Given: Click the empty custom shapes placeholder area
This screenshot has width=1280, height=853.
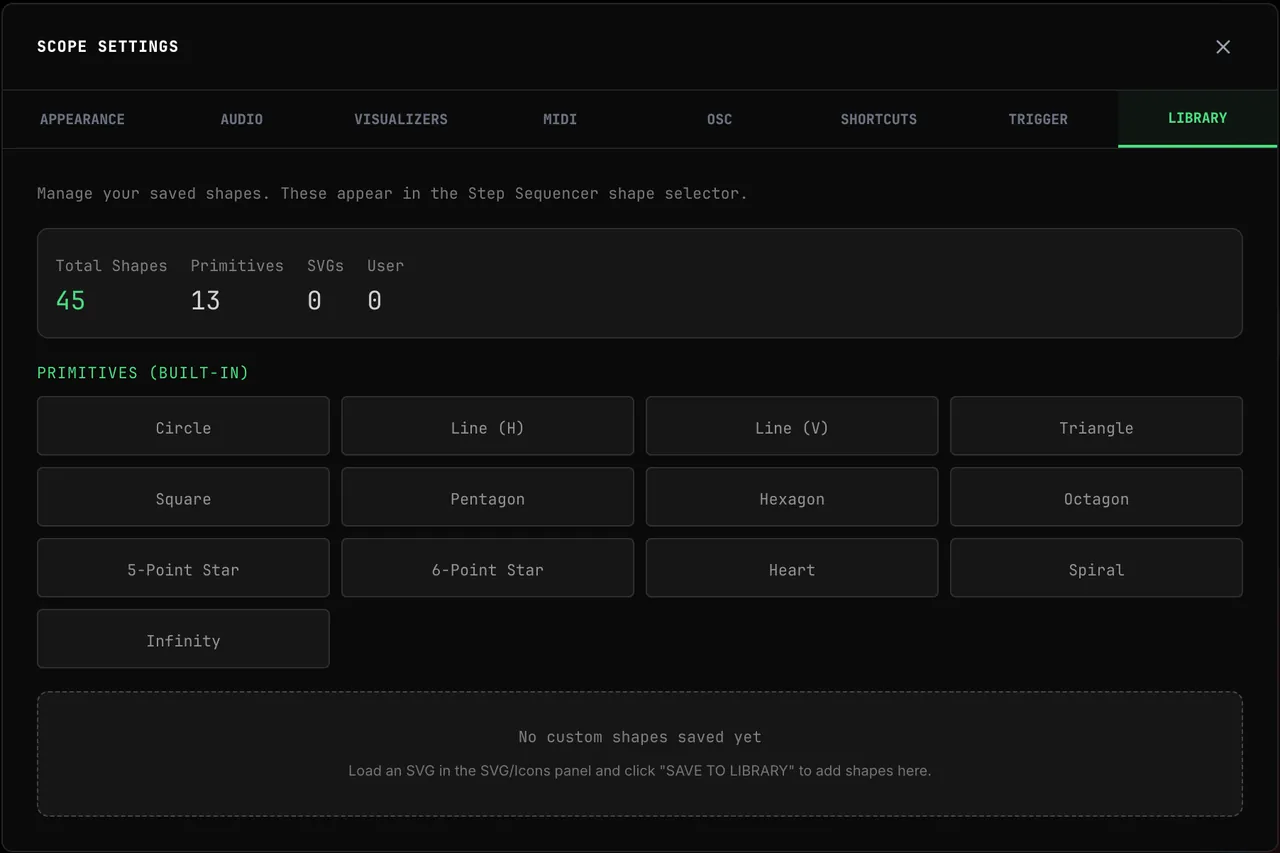Looking at the screenshot, I should coord(640,754).
